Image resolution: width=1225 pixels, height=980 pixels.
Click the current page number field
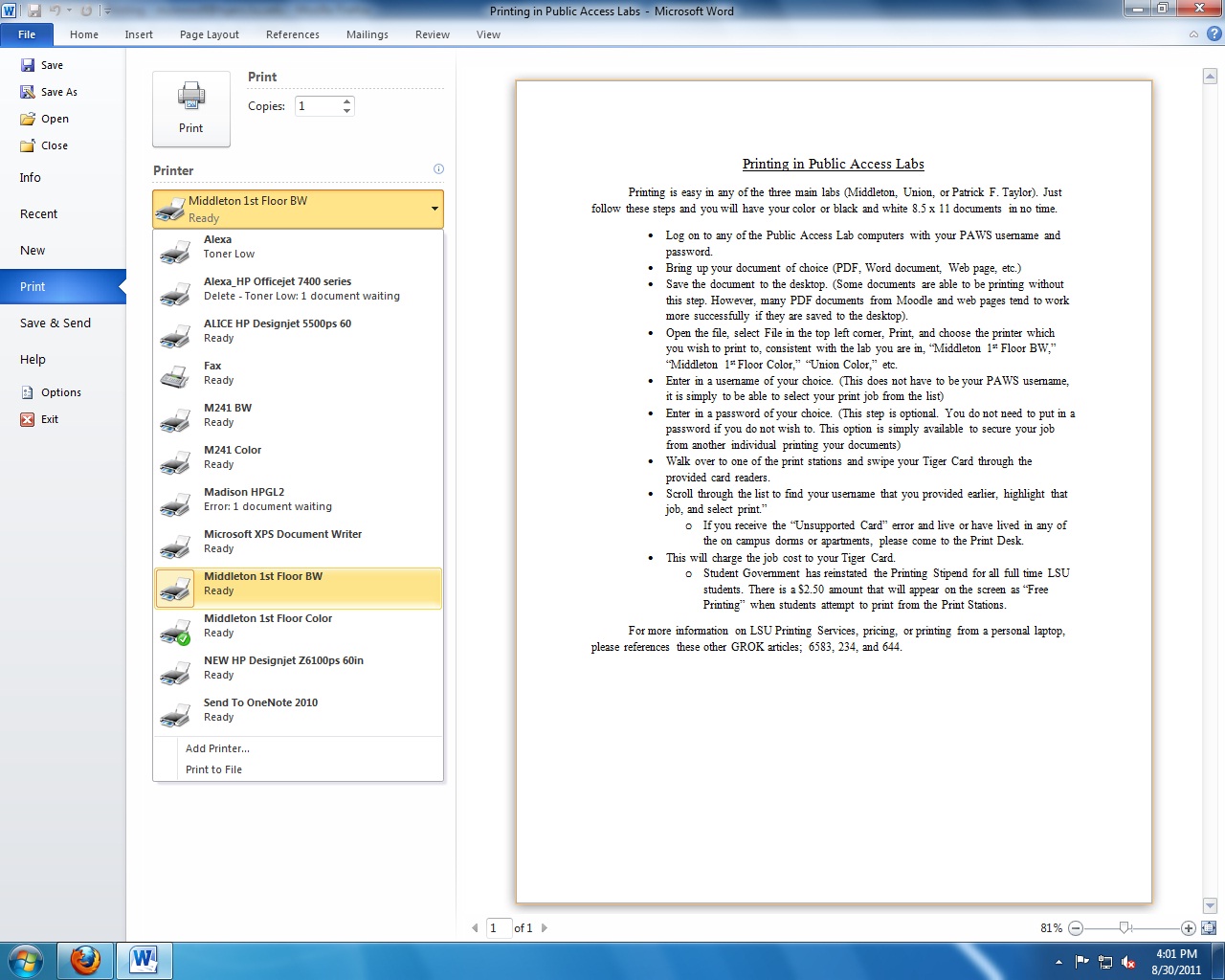click(499, 927)
